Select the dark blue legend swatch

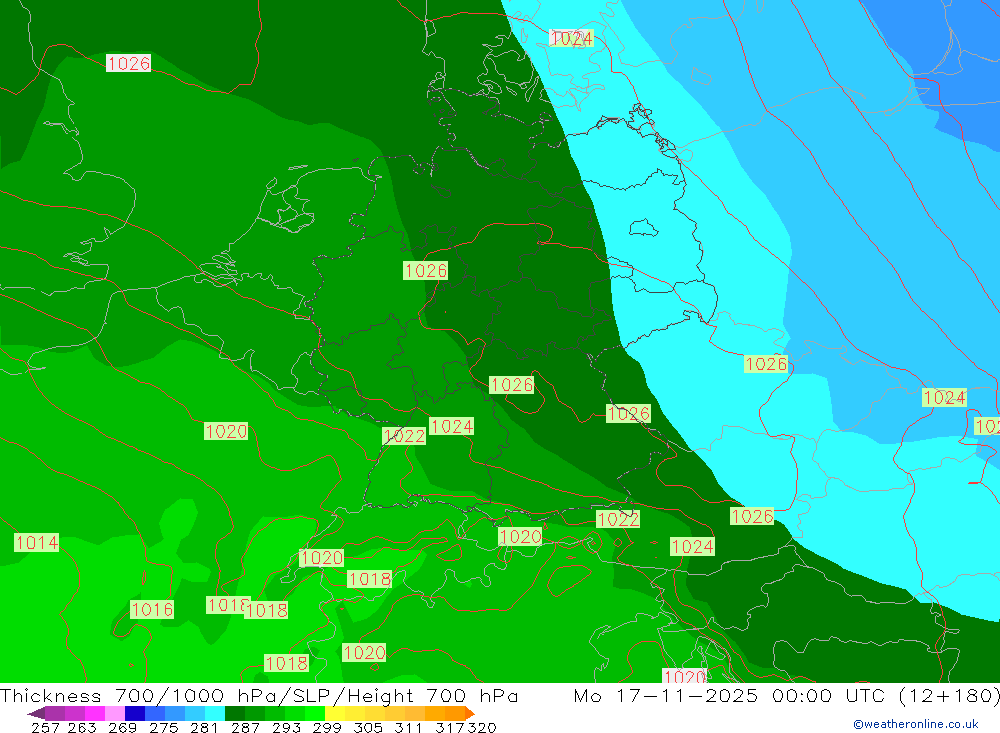click(135, 713)
